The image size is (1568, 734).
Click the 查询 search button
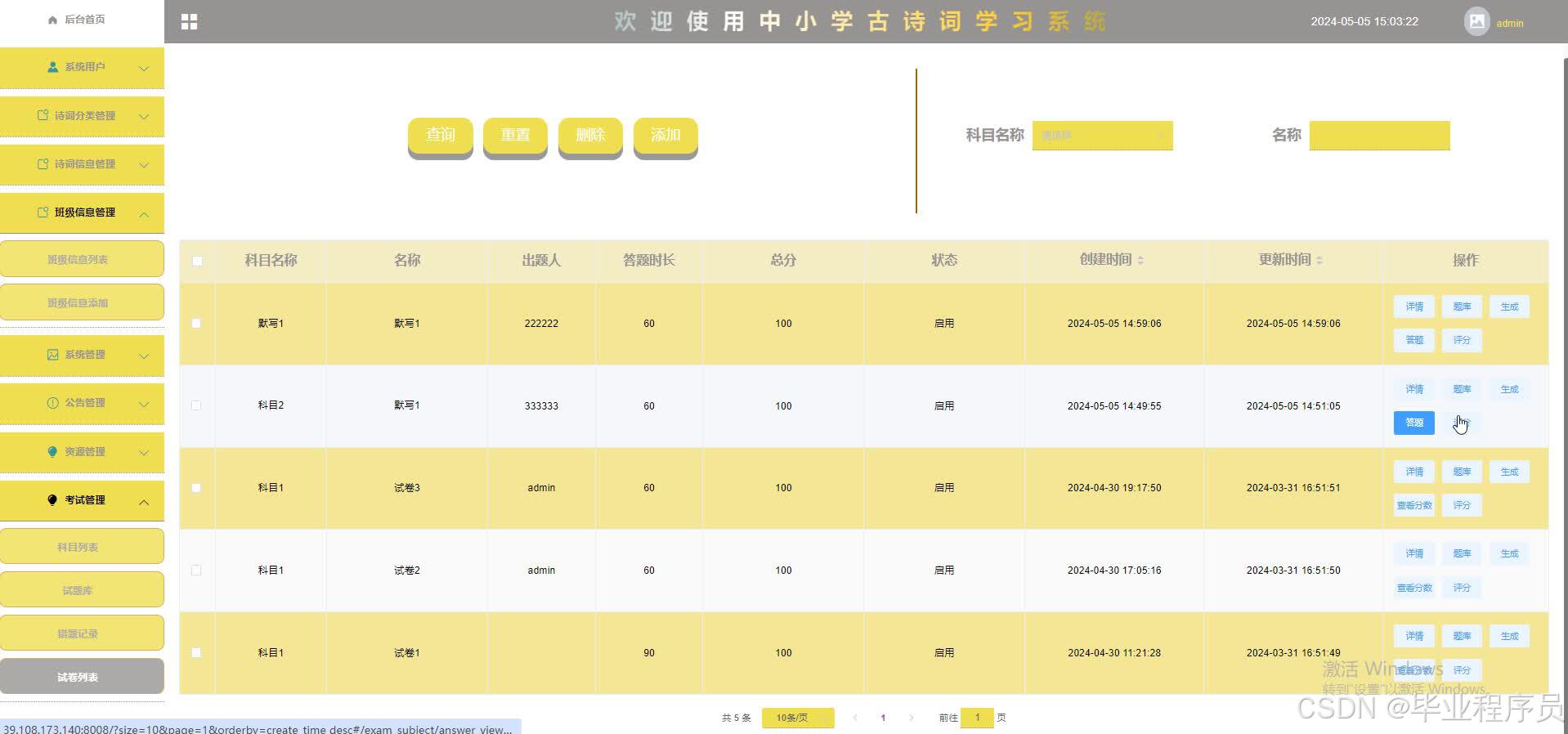pyautogui.click(x=441, y=136)
